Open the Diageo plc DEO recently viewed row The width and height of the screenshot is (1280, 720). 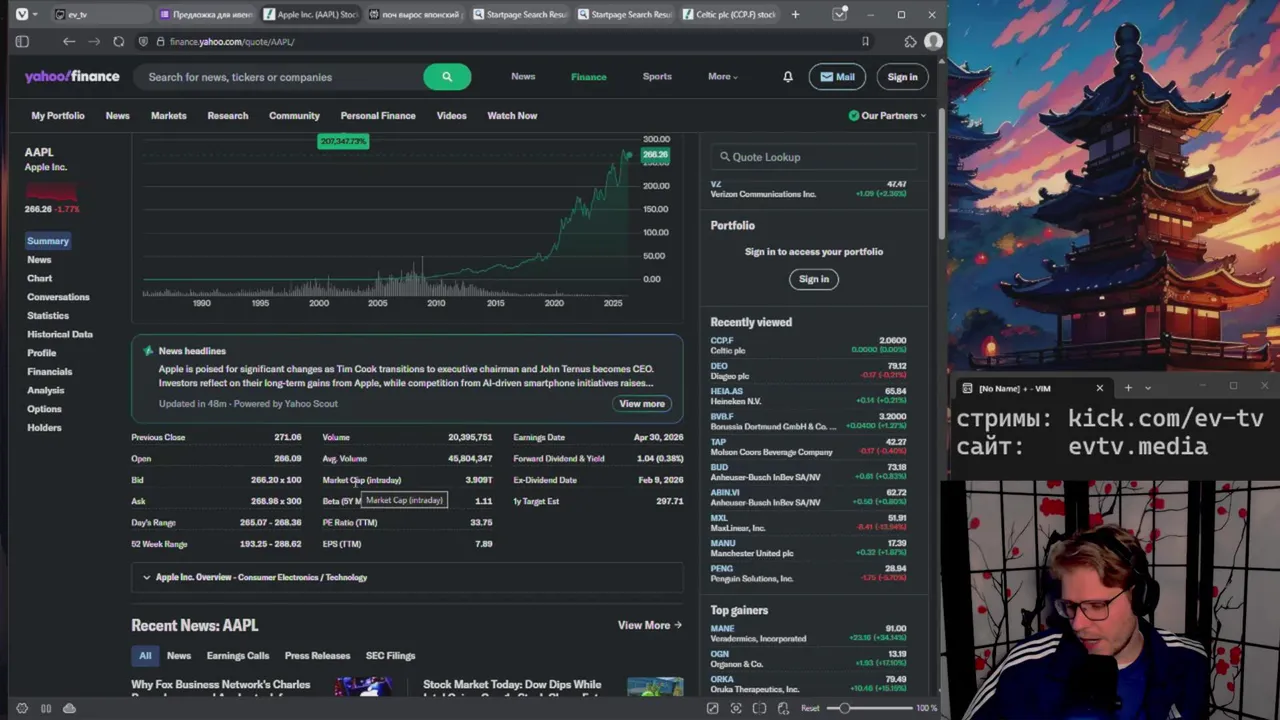pos(808,371)
